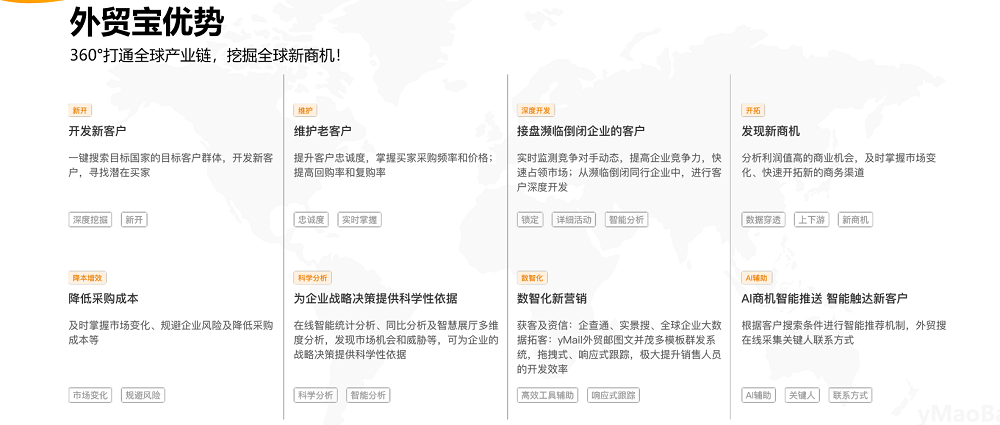Click the orange 新开 badge above 开发新客户
This screenshot has width=1000, height=425.
coord(80,110)
